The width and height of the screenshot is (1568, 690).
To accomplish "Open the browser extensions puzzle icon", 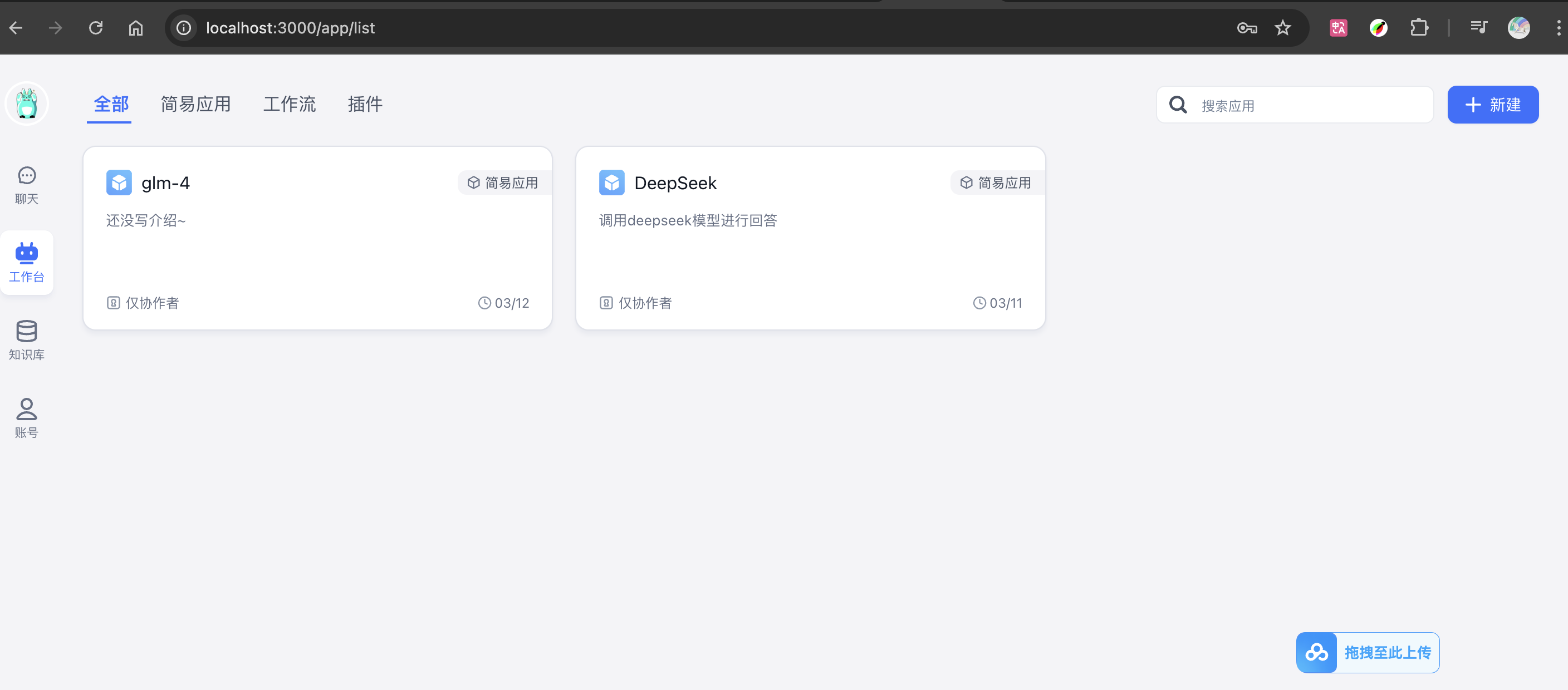I will coord(1419,28).
